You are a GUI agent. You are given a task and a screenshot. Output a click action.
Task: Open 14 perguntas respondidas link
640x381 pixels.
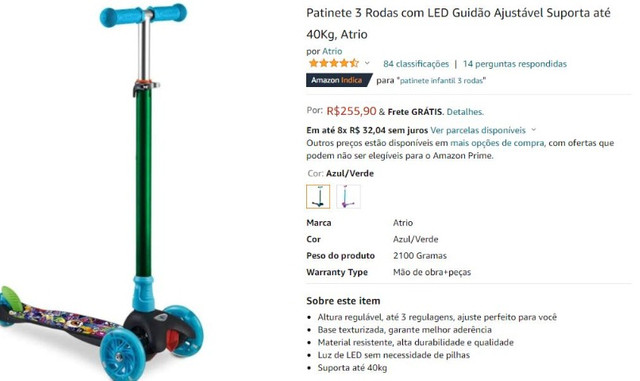[515, 64]
